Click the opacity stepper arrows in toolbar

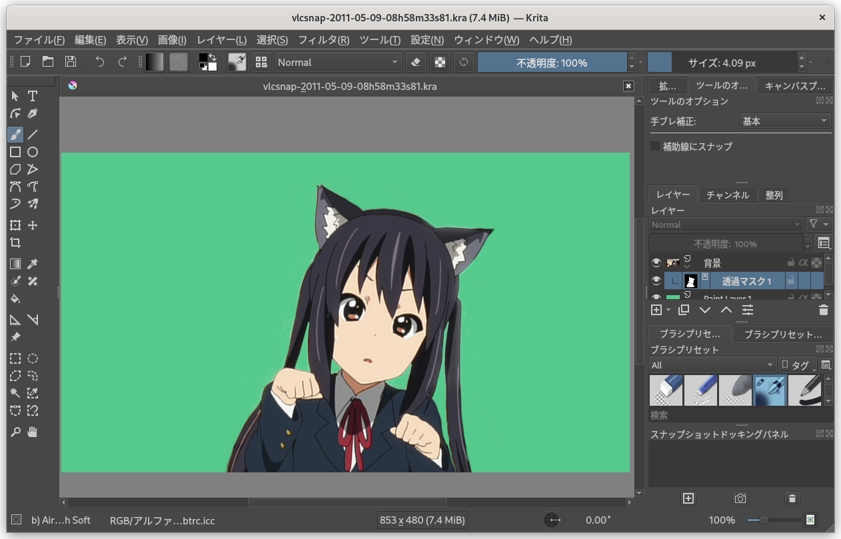point(632,62)
